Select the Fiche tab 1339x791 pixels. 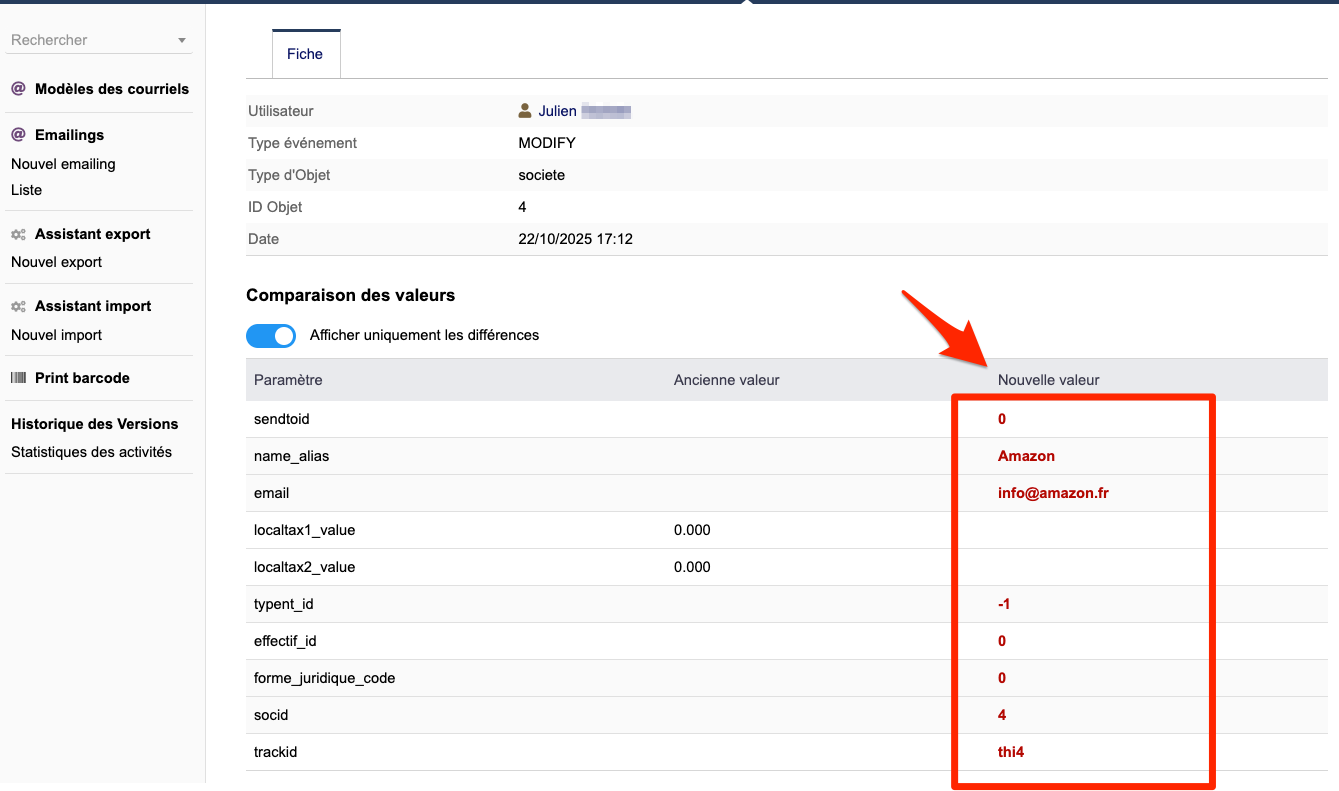305,54
